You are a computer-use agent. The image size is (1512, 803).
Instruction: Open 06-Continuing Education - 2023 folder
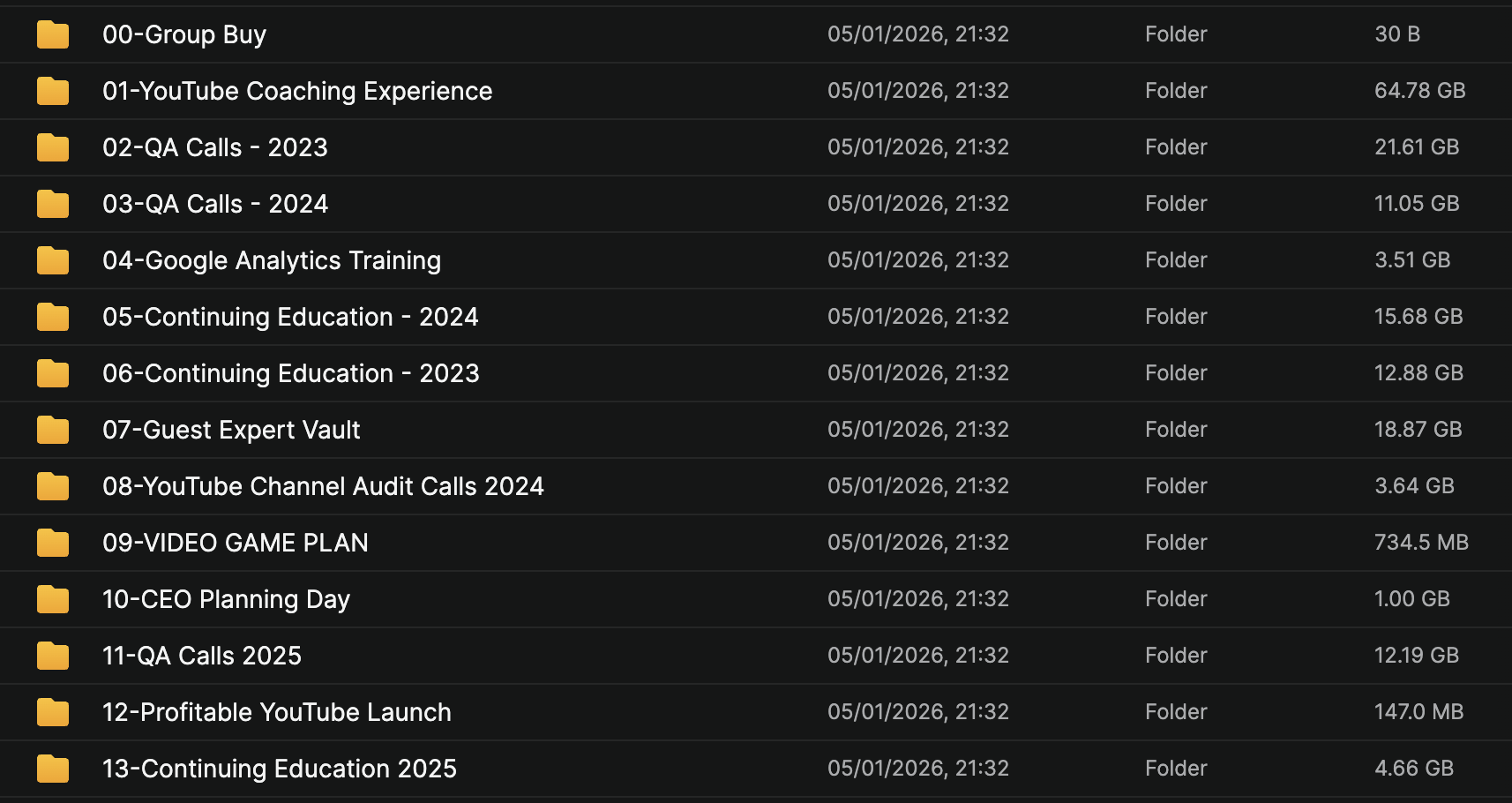[291, 373]
